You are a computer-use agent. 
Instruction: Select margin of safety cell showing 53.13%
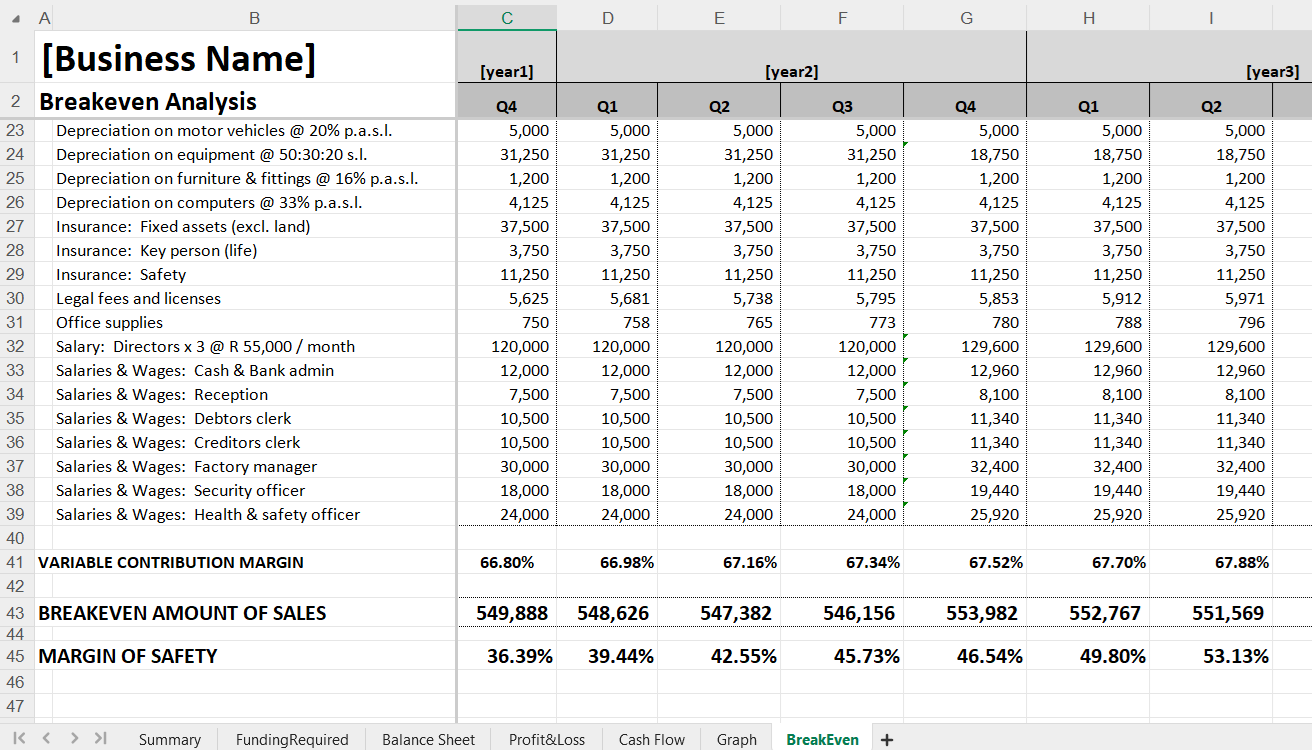coord(1210,656)
